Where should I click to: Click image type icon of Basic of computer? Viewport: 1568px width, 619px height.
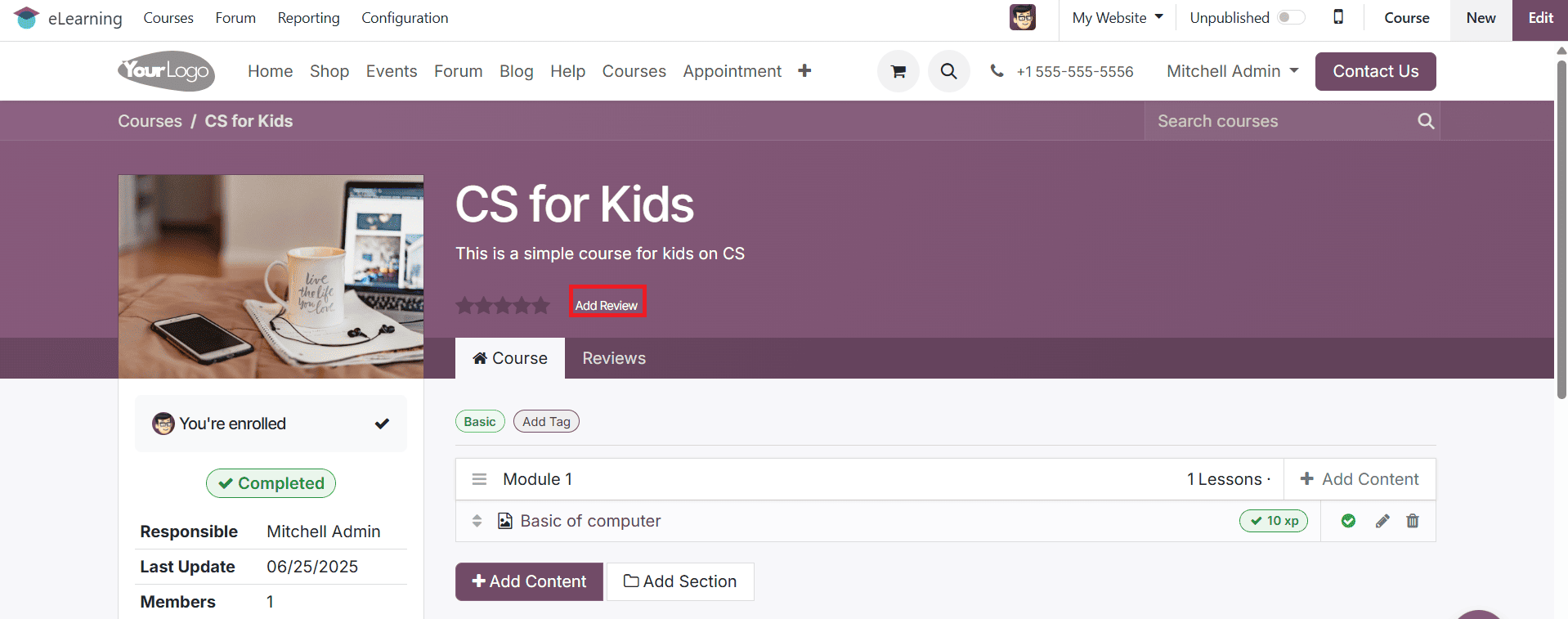pyautogui.click(x=505, y=521)
